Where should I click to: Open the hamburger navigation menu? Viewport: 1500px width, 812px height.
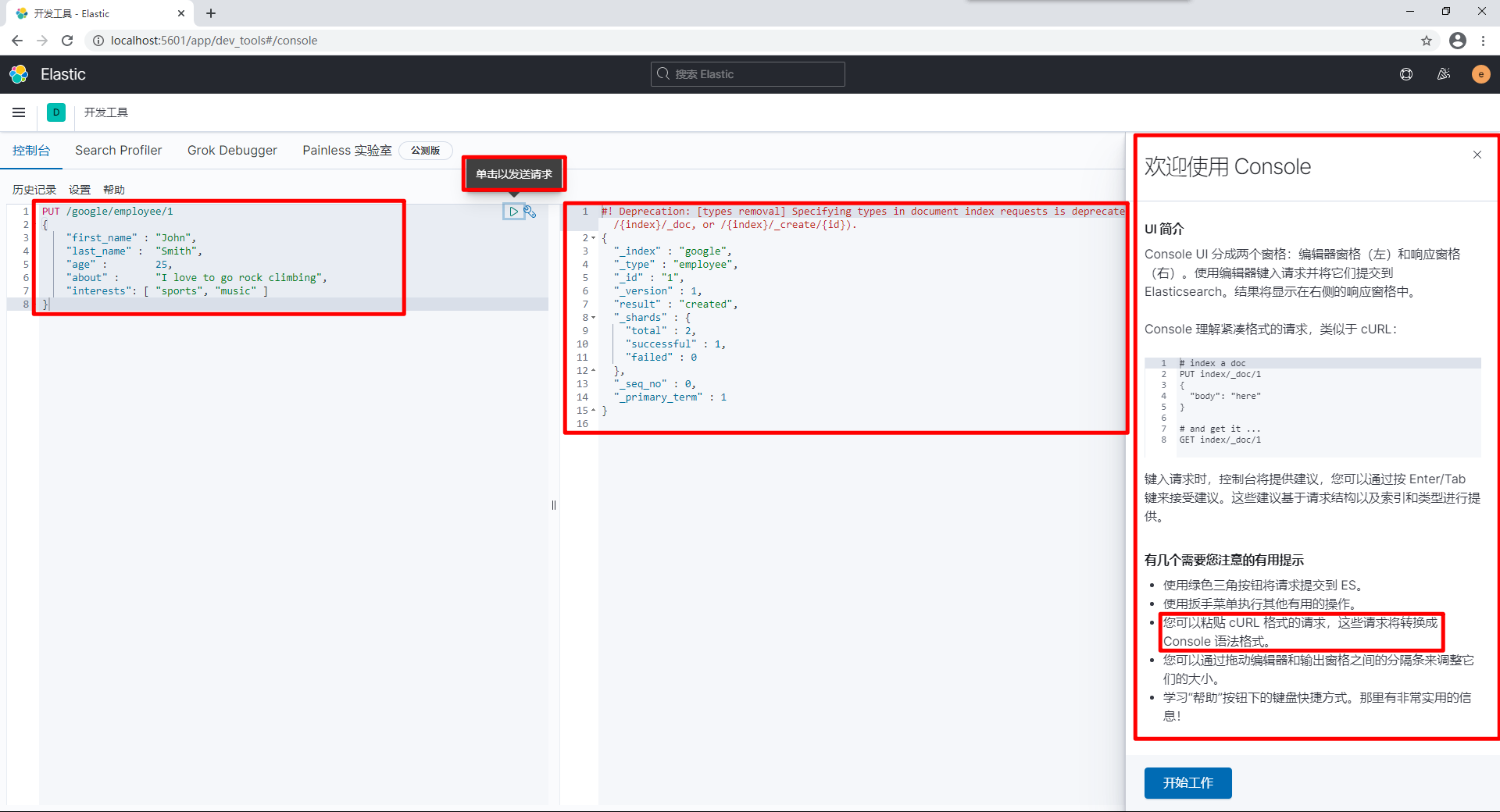(19, 112)
